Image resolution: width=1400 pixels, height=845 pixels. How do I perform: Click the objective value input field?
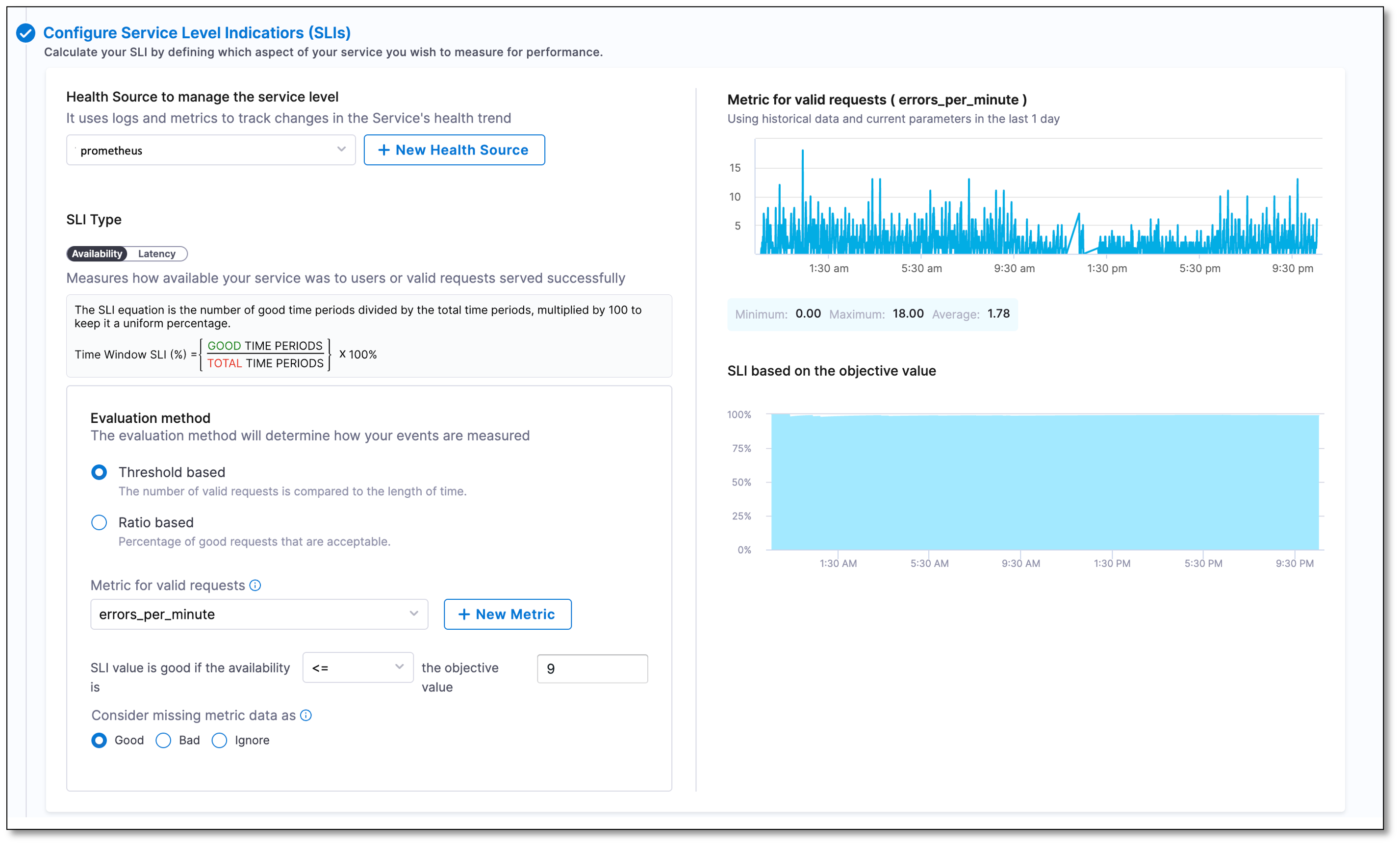592,669
